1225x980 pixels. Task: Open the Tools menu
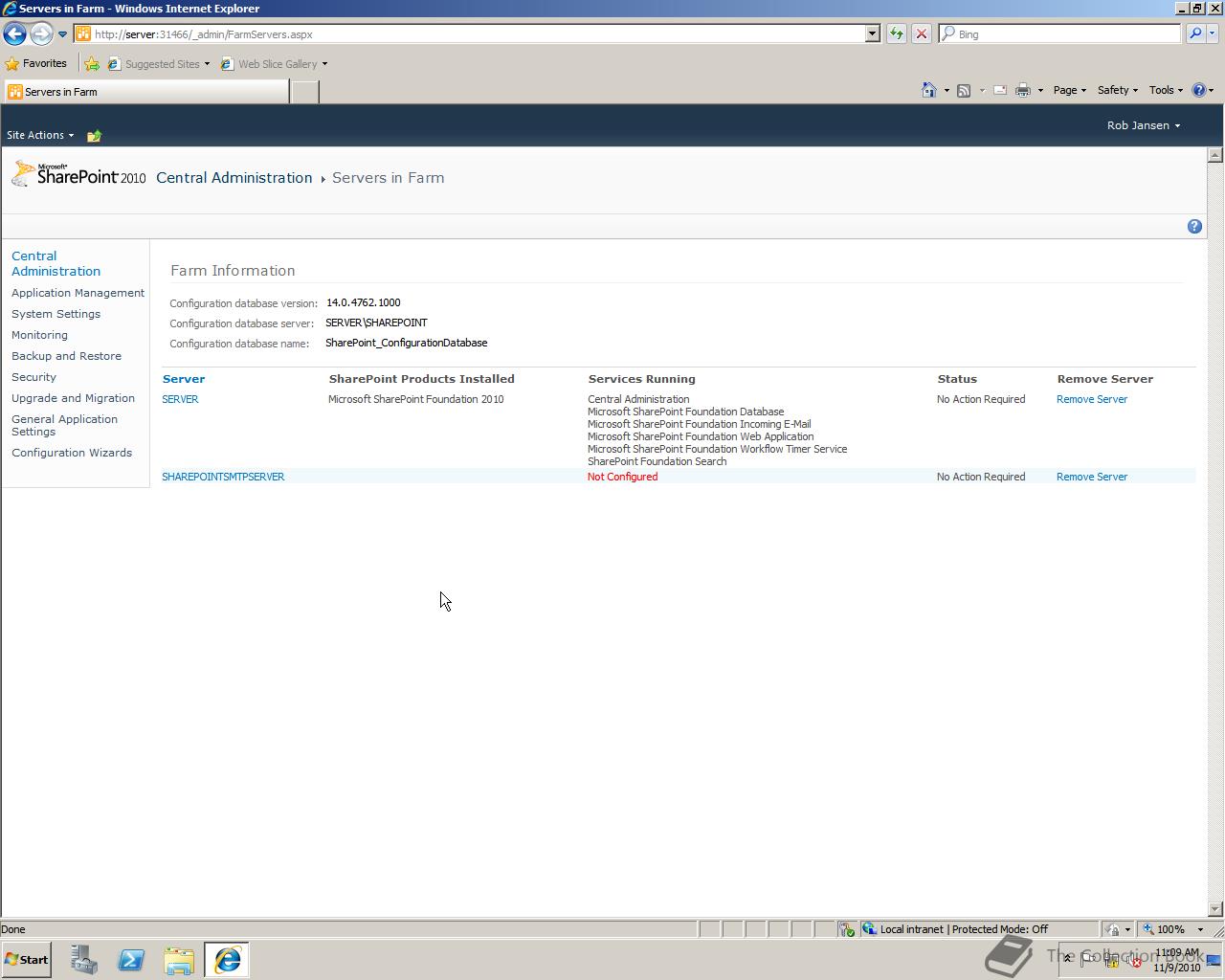coord(1166,90)
